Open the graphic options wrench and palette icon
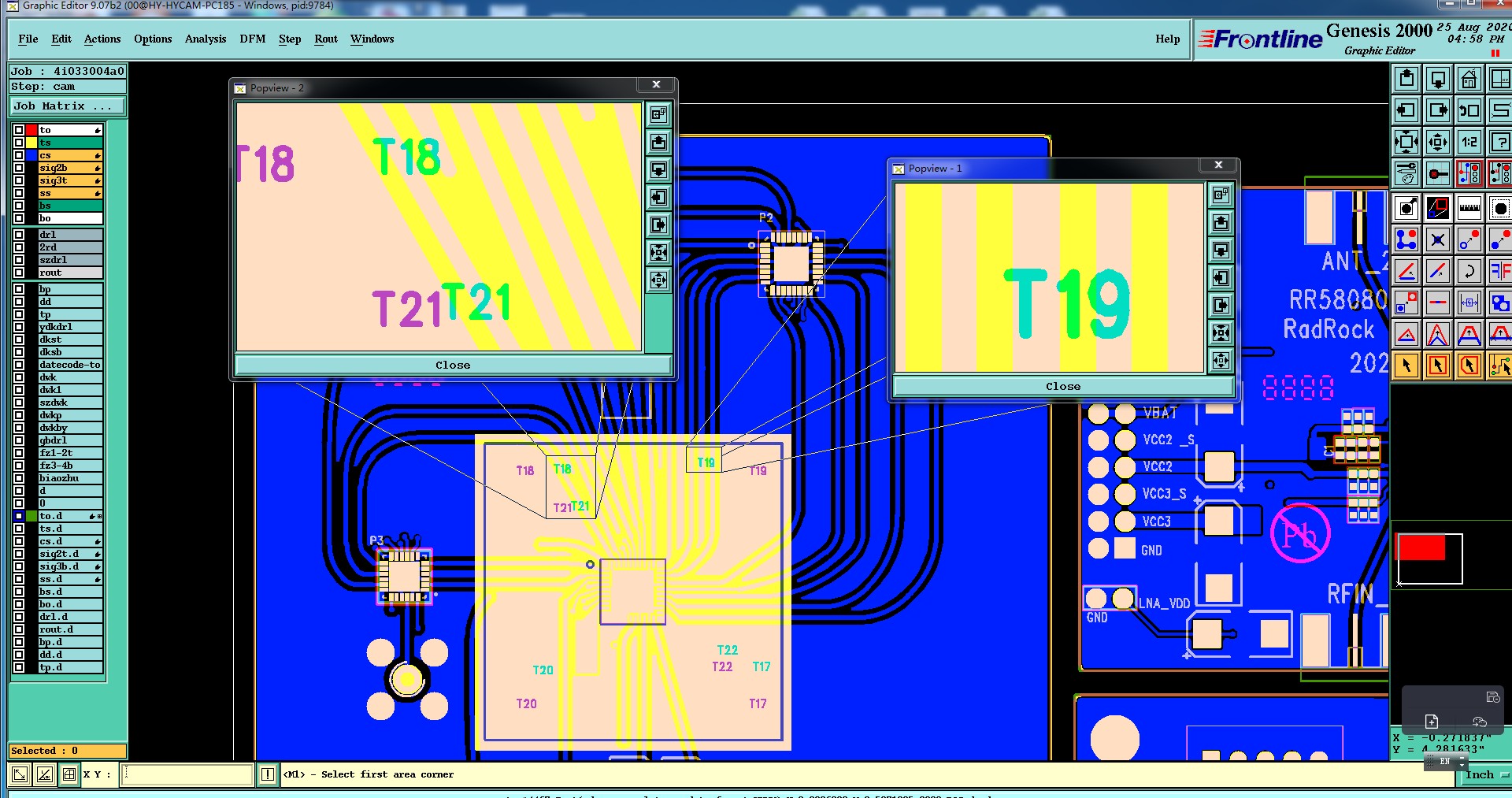Screen dimensions: 1512x798 [x=1406, y=173]
